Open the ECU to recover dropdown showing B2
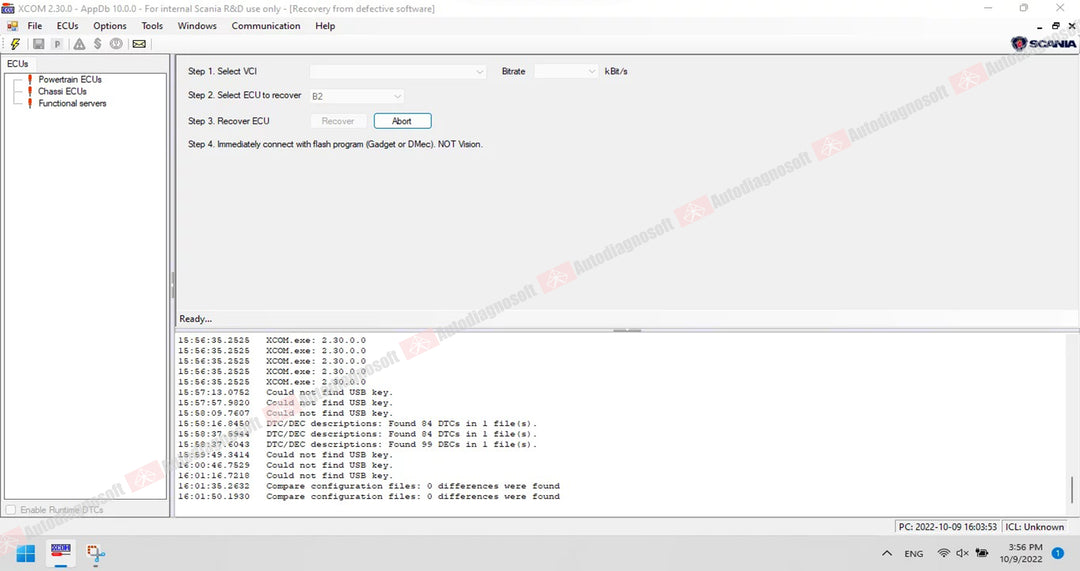The image size is (1080, 571). (357, 96)
